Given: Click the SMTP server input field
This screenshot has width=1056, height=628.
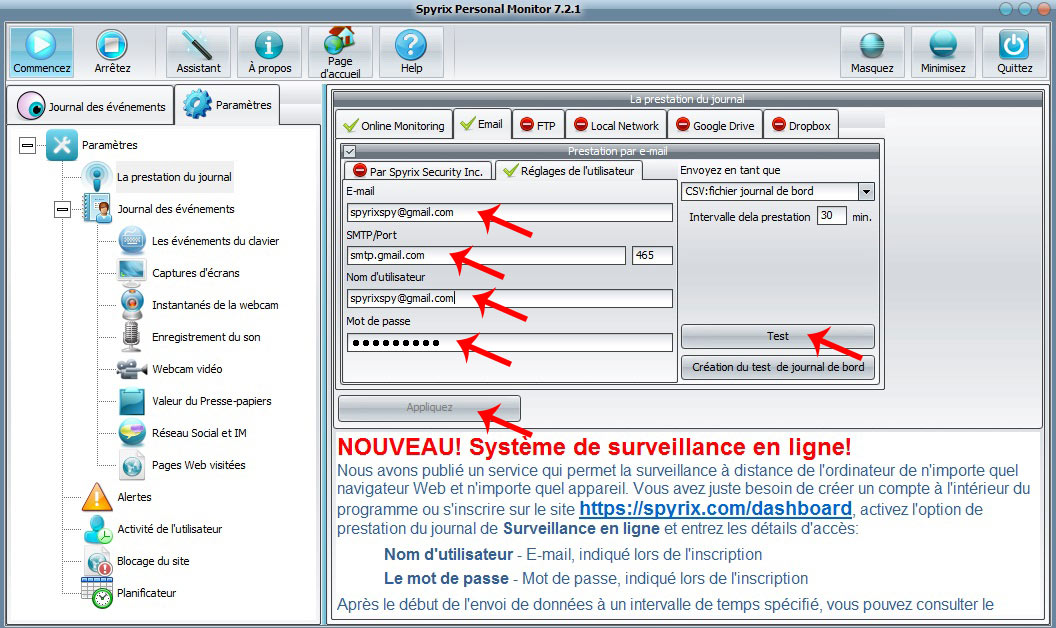Looking at the screenshot, I should point(486,255).
